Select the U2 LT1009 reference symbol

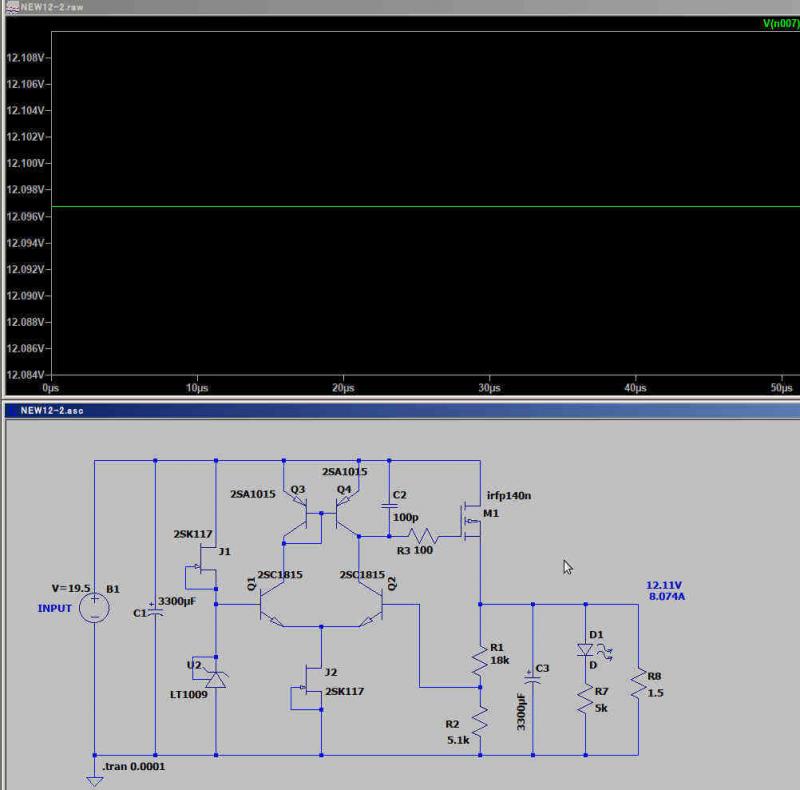click(215, 678)
